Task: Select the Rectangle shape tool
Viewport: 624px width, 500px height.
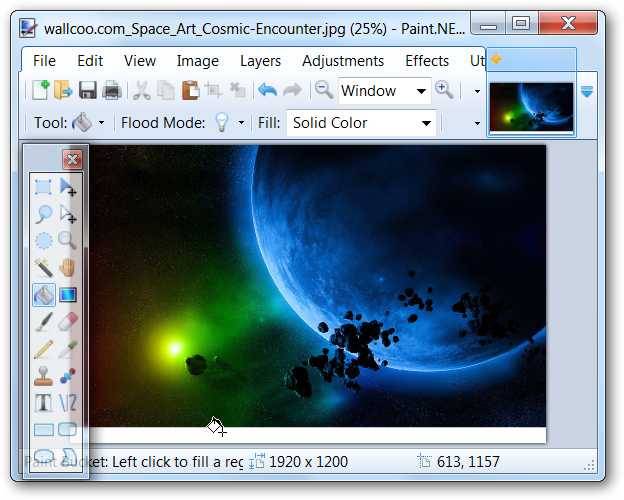Action: coord(43,430)
